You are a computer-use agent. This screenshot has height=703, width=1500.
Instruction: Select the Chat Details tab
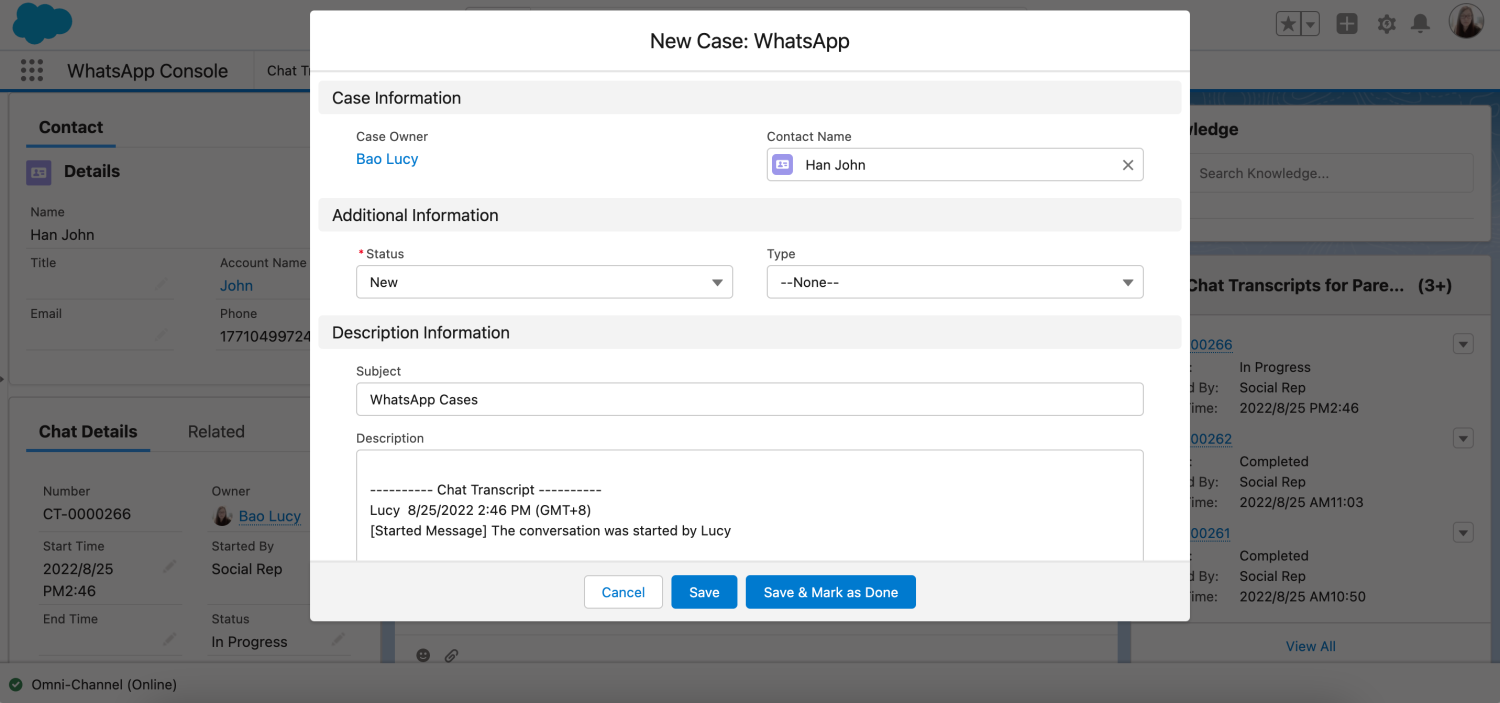click(x=88, y=432)
